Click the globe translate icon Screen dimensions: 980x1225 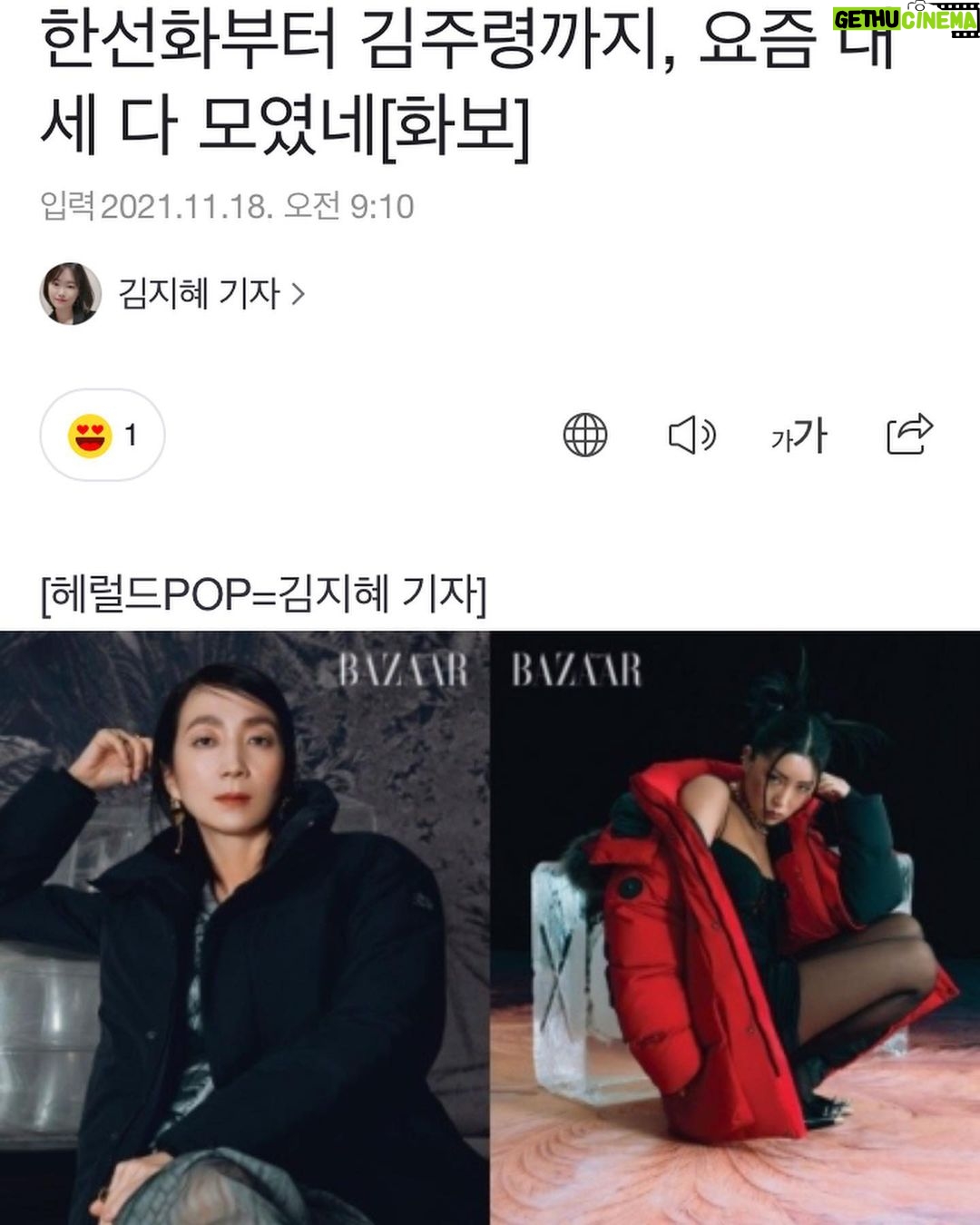[585, 436]
